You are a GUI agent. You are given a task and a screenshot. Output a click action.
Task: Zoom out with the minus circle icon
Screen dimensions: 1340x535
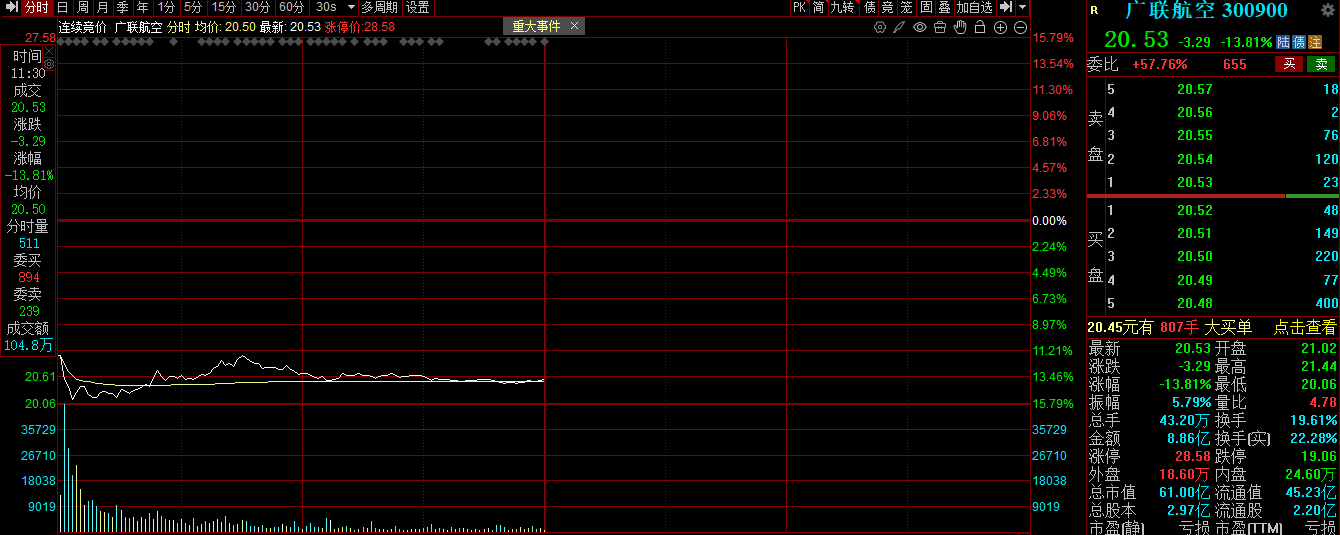pos(1019,27)
